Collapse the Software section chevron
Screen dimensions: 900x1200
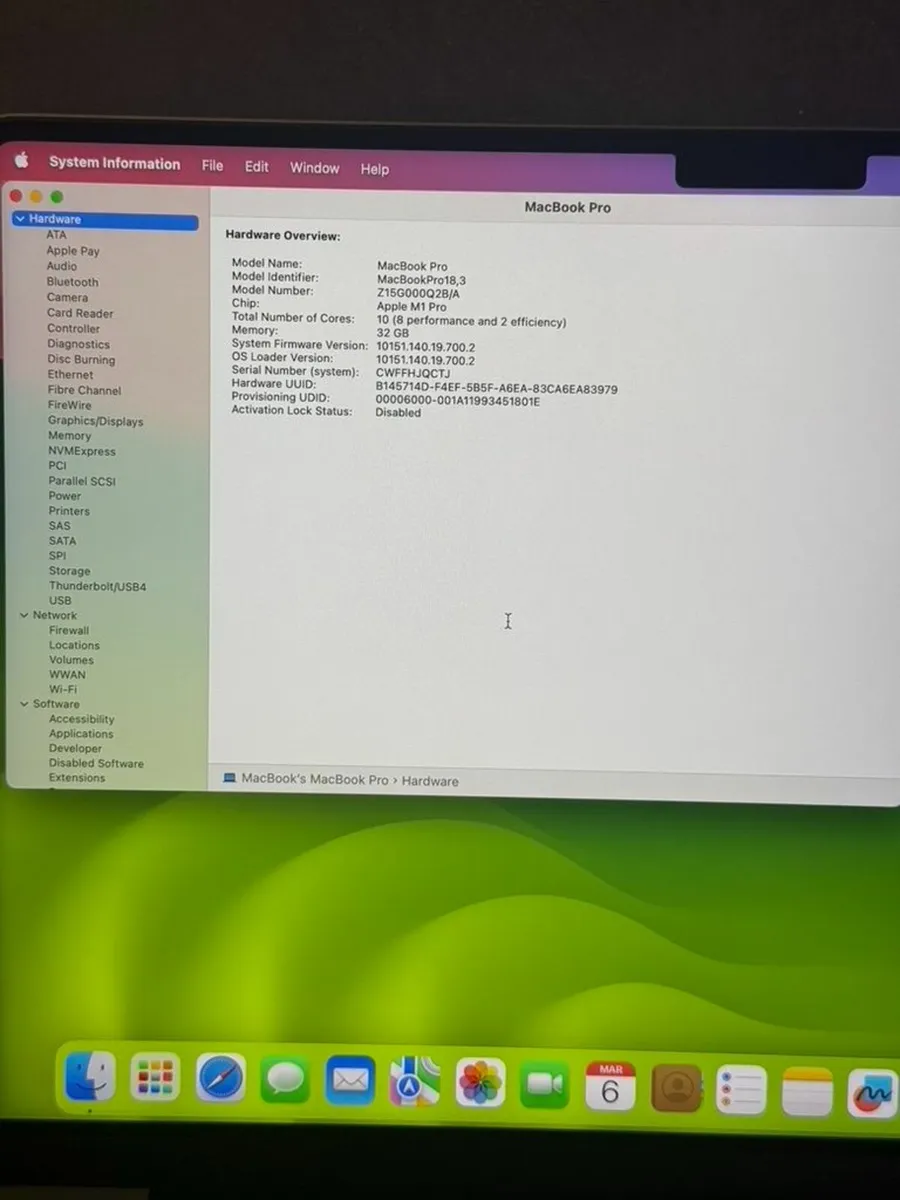24,704
